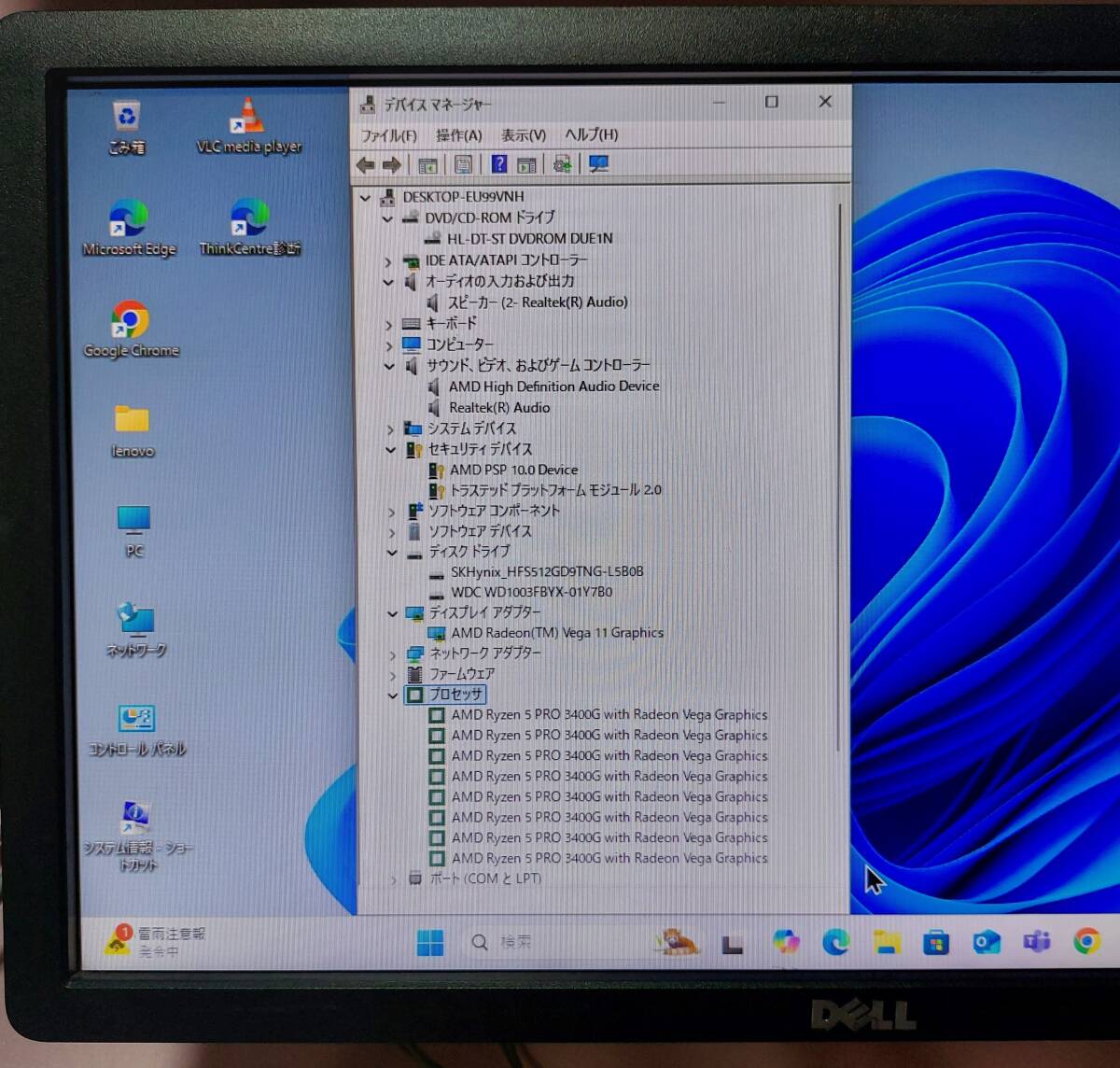This screenshot has width=1120, height=1068.
Task: Open VLC media player desktop shortcut
Action: click(248, 126)
